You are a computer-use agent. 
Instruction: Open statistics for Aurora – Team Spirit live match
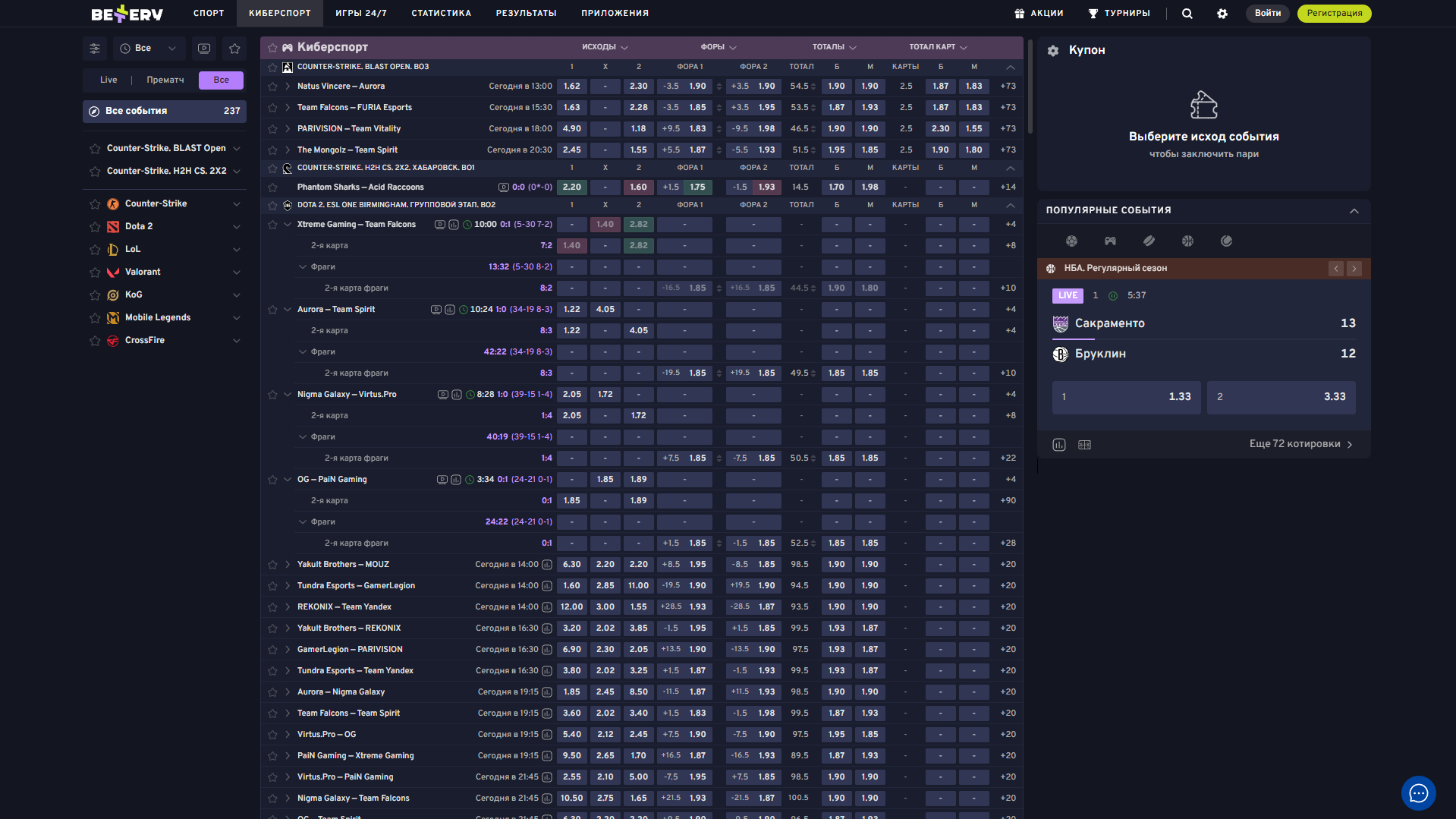pos(450,310)
